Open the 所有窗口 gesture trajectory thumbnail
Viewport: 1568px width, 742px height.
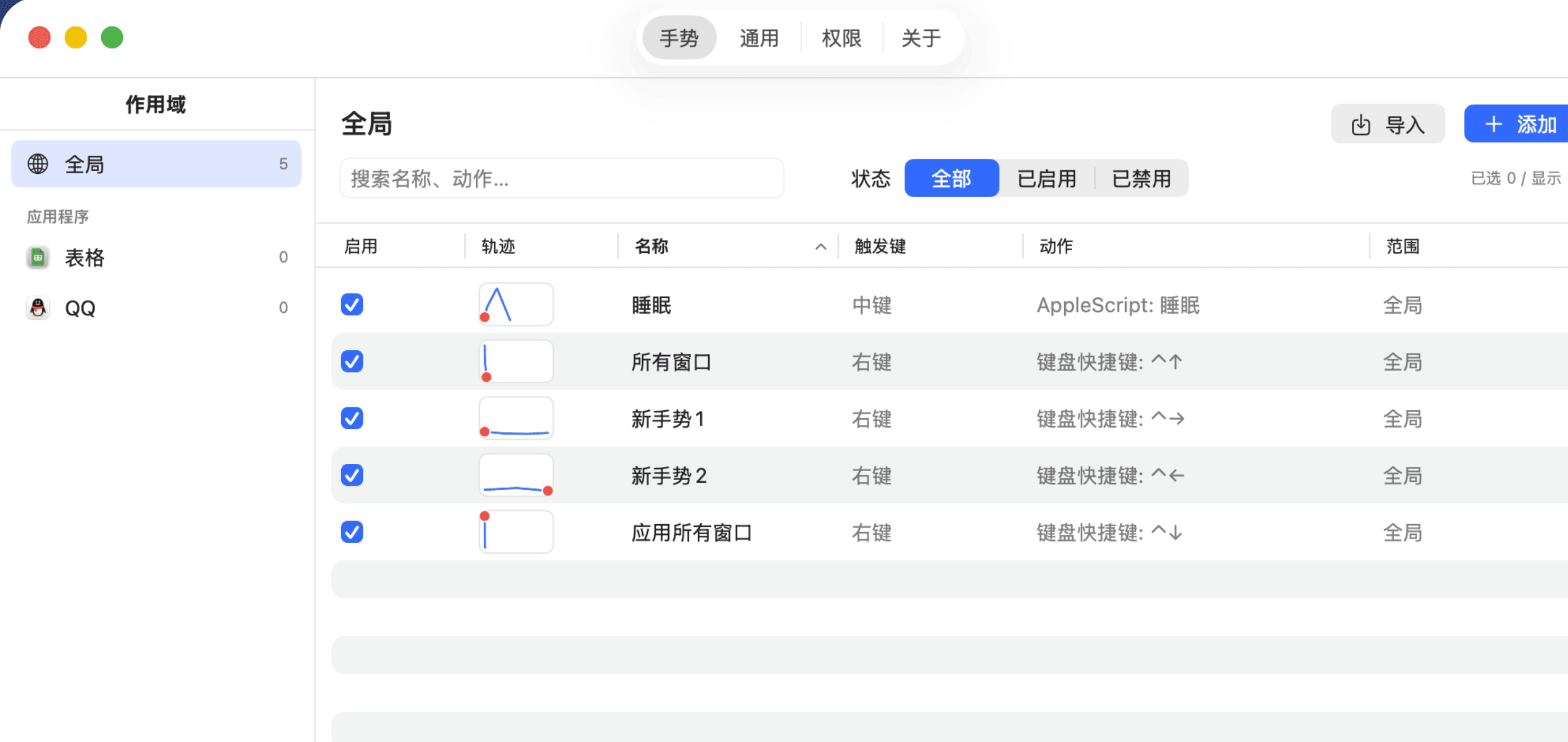pyautogui.click(x=516, y=361)
